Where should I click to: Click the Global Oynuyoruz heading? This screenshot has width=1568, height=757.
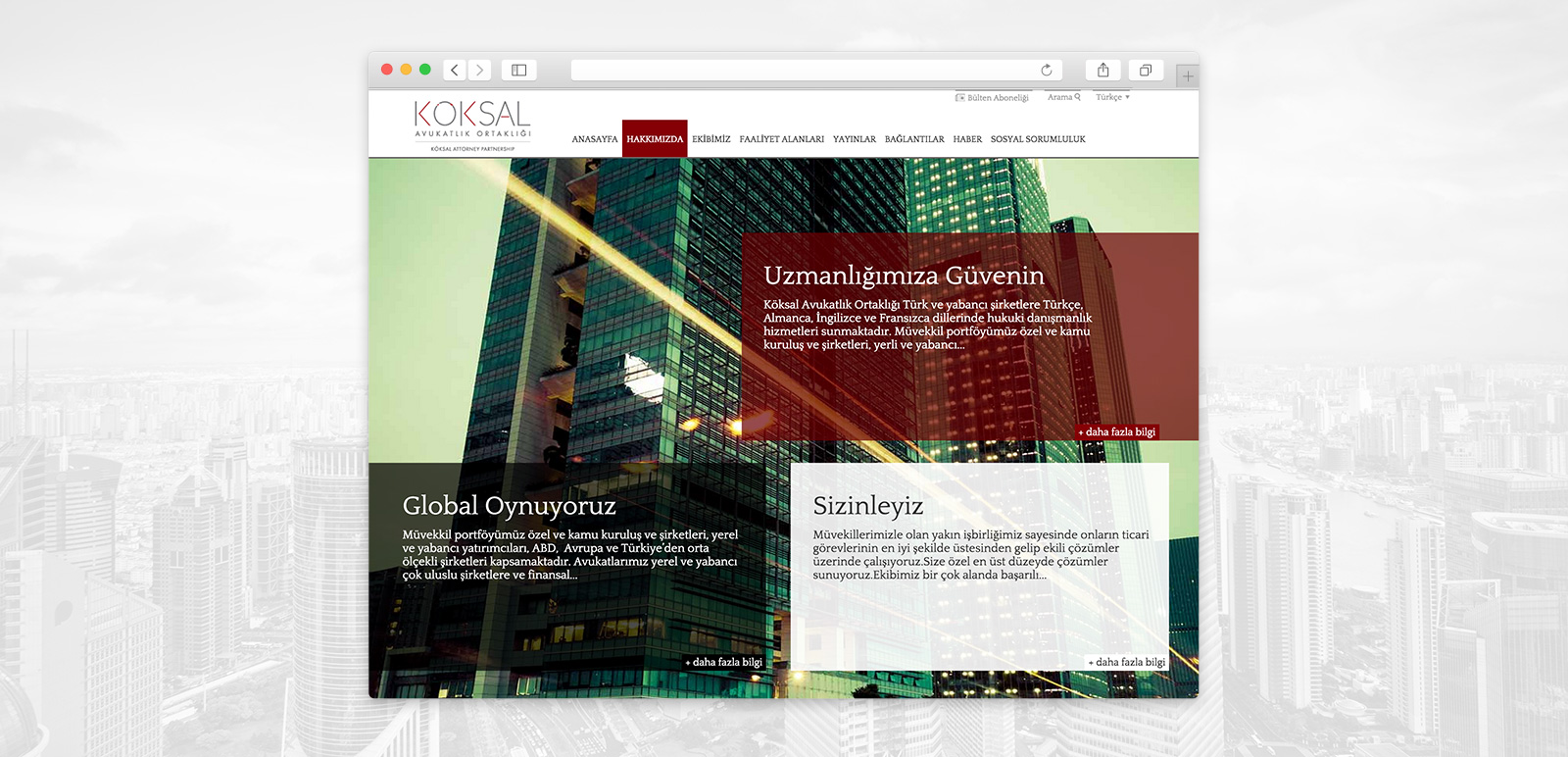509,506
